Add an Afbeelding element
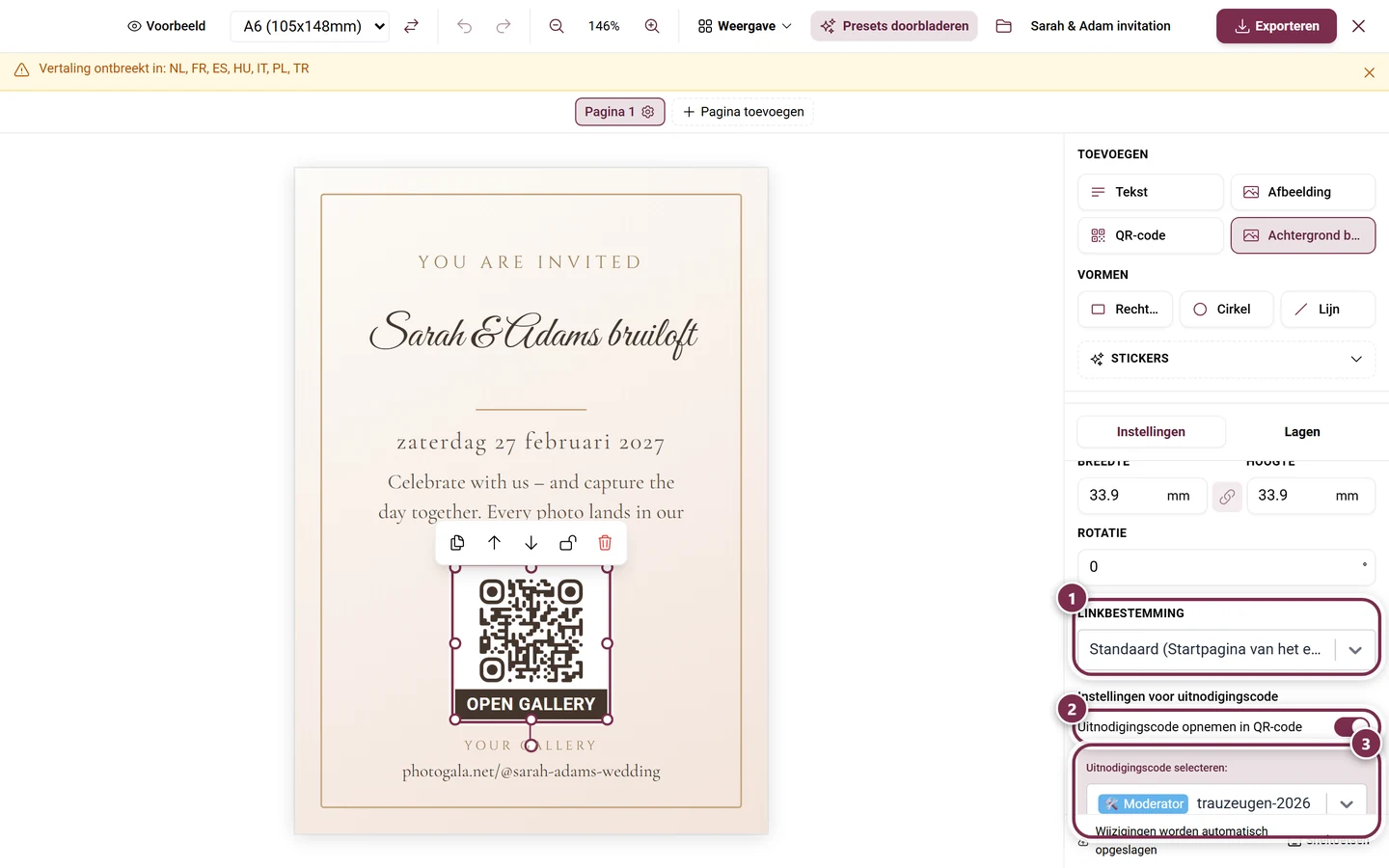This screenshot has height=868, width=1389. coord(1303,192)
